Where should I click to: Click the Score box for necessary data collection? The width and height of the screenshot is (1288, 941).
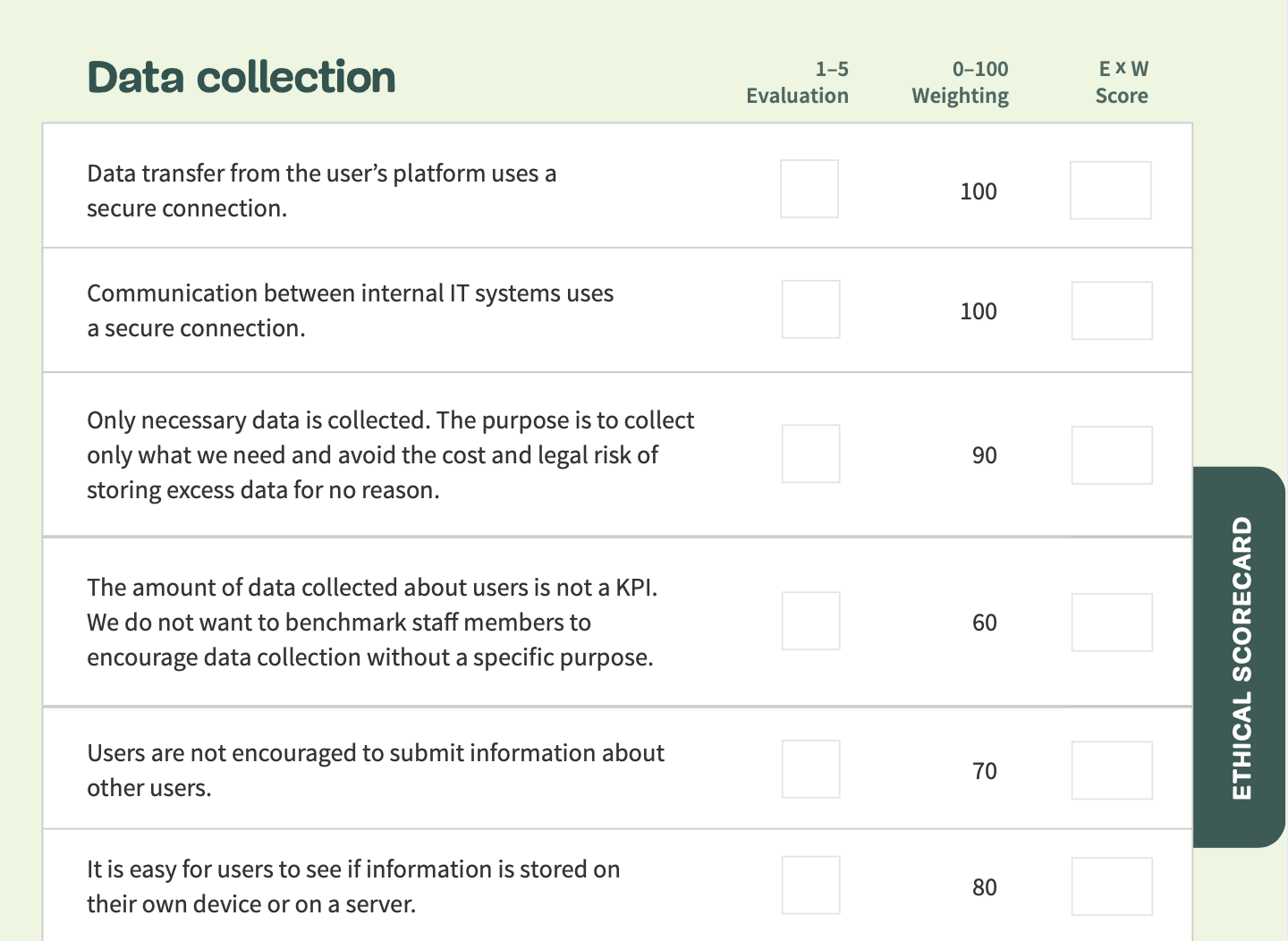click(1112, 454)
